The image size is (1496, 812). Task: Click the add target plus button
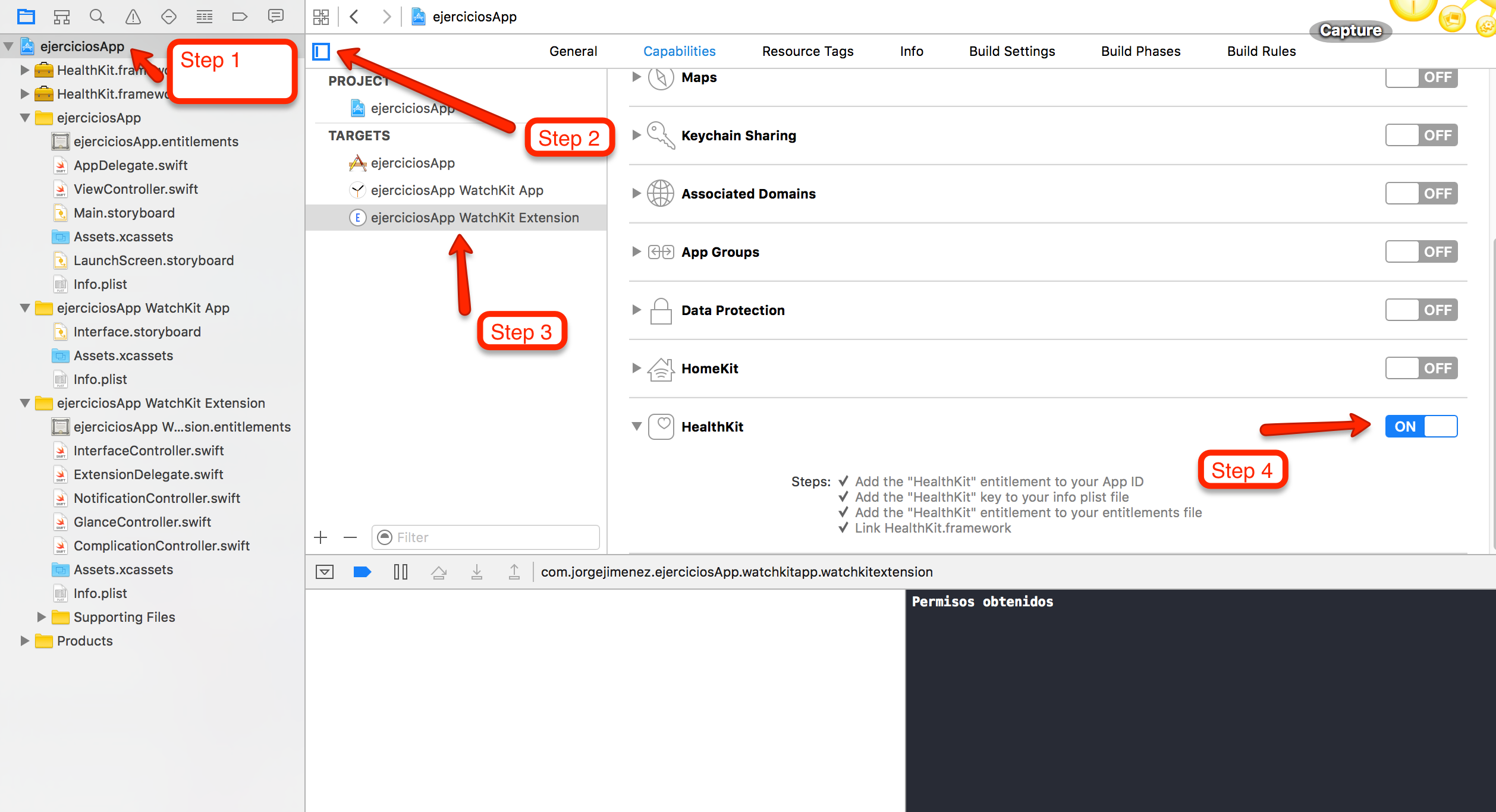point(320,537)
